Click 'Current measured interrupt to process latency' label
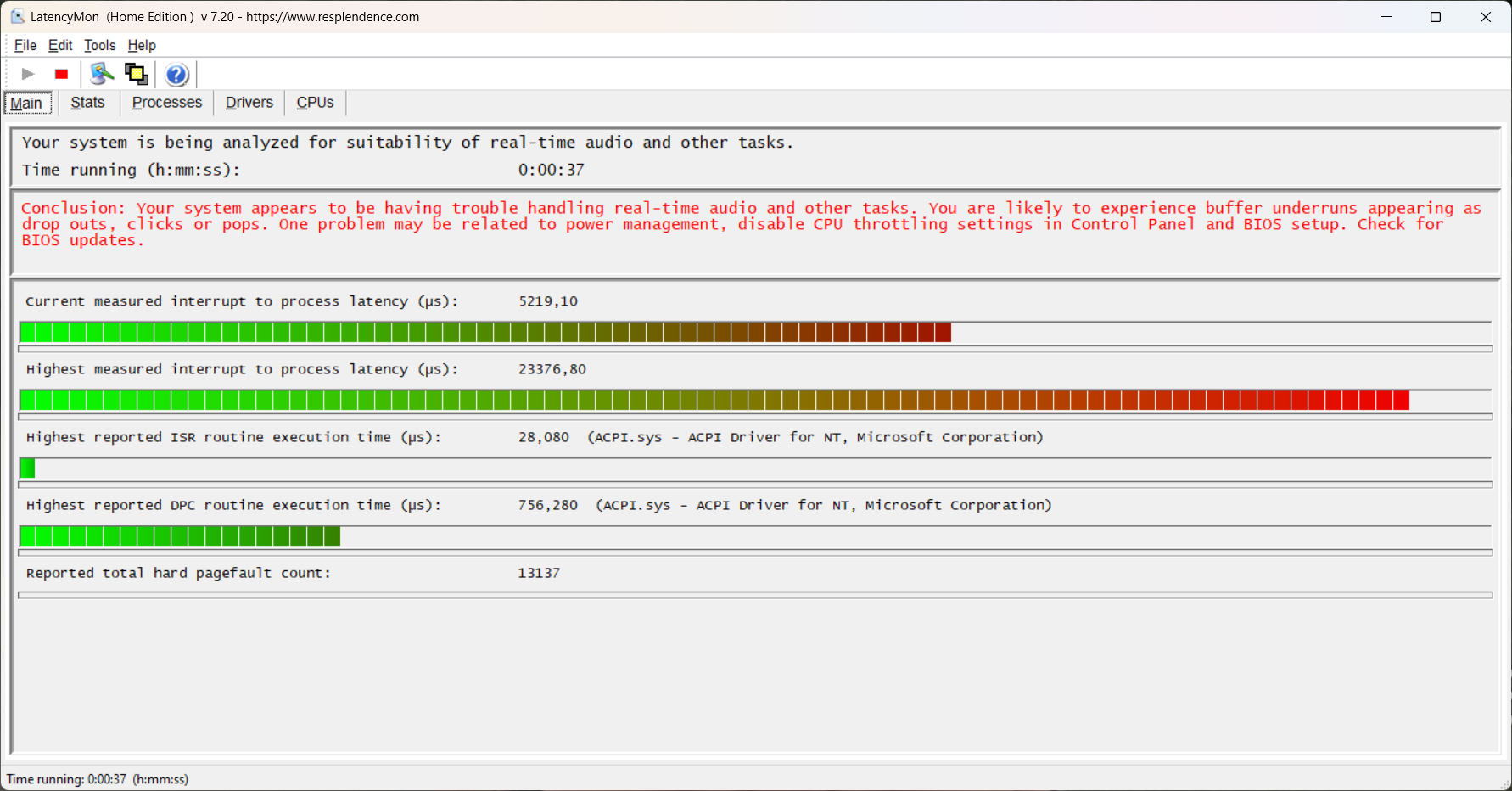The height and width of the screenshot is (791, 1512). 242,301
